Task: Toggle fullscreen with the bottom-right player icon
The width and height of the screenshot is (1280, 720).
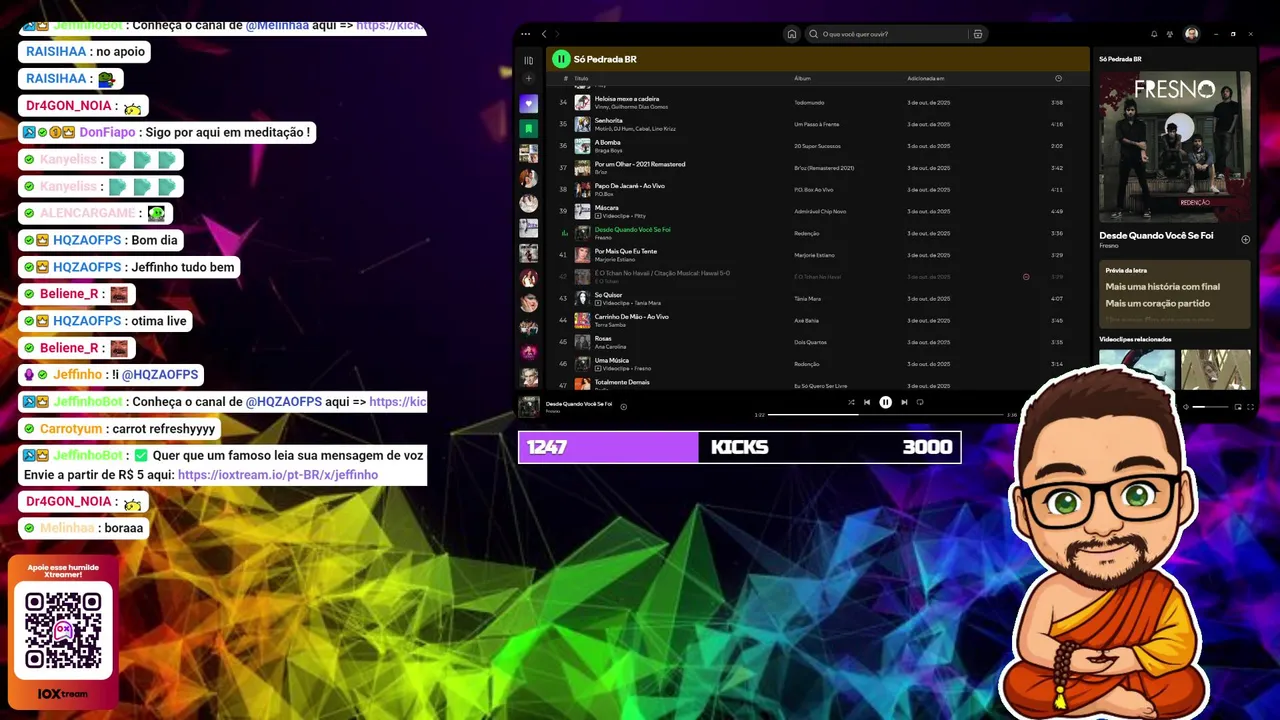Action: coord(1250,407)
